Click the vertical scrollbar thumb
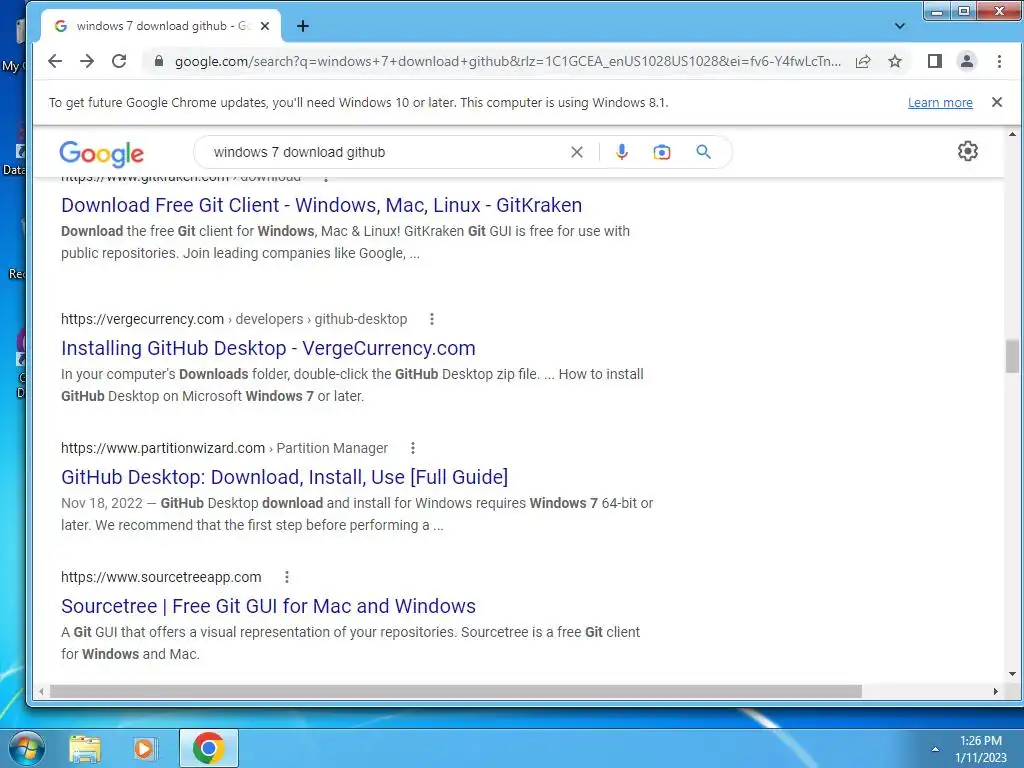Viewport: 1024px width, 768px height. (1012, 356)
